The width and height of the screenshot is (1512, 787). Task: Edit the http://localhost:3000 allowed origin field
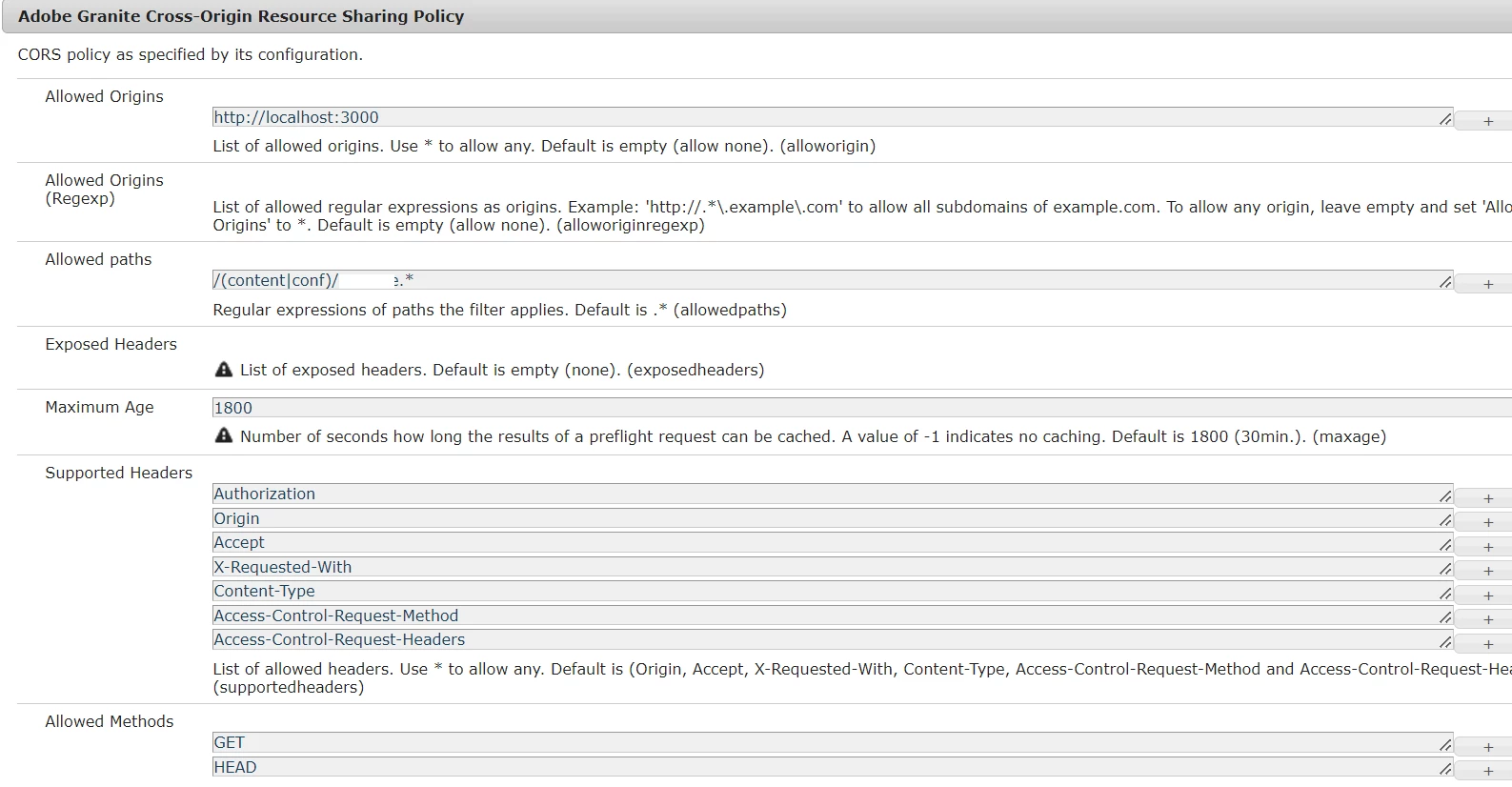point(833,117)
